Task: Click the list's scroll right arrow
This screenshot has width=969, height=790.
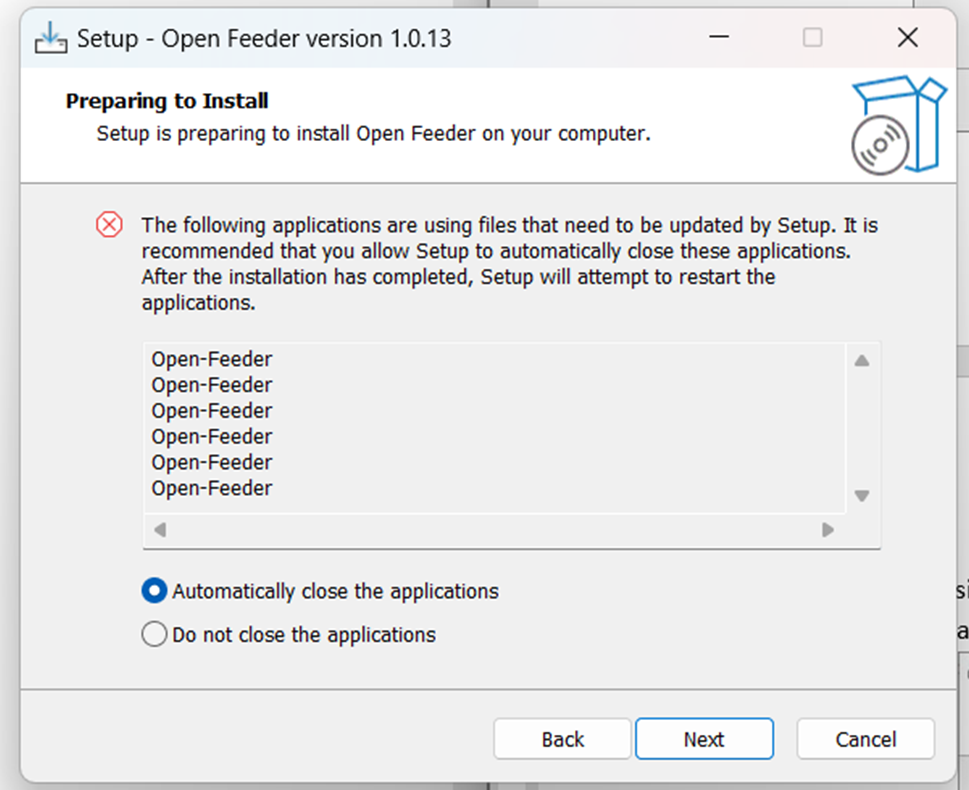Action: 828,530
